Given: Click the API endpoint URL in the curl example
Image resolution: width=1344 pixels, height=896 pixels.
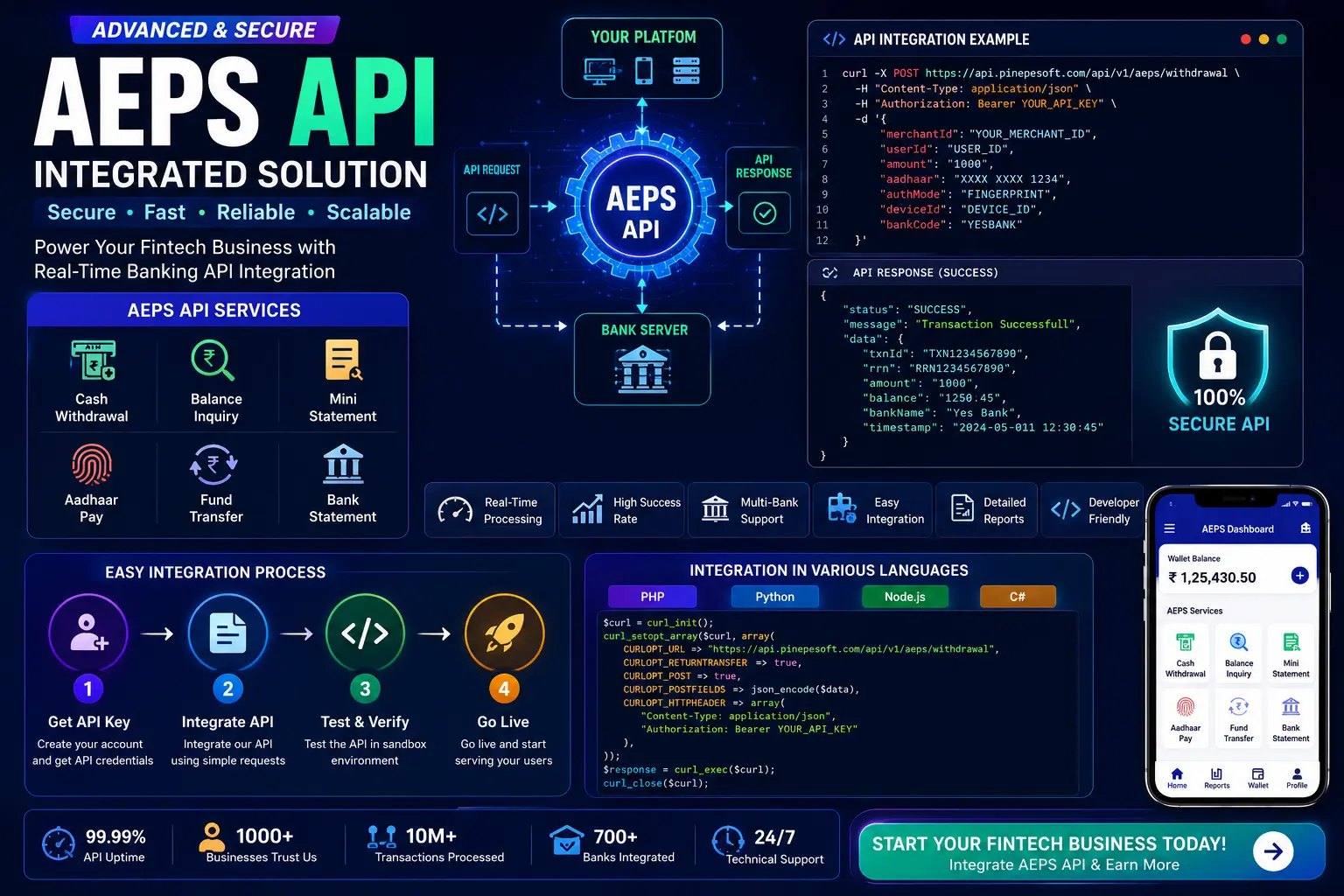Looking at the screenshot, I should pos(1076,73).
